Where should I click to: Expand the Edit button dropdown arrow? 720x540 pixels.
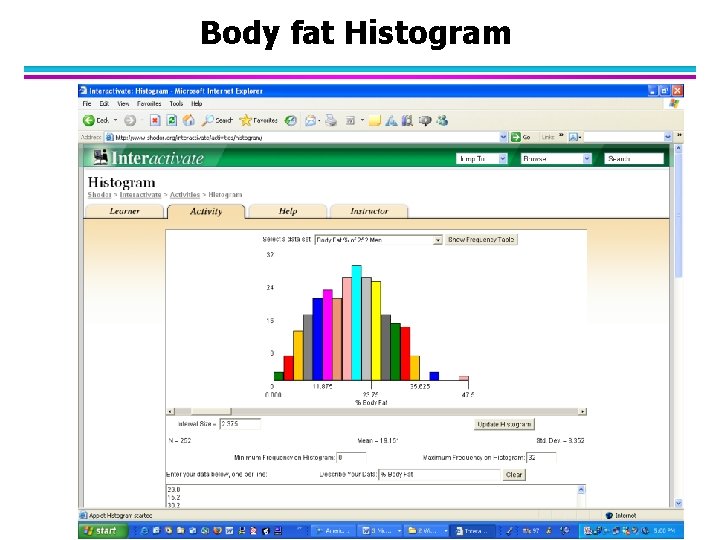click(362, 121)
